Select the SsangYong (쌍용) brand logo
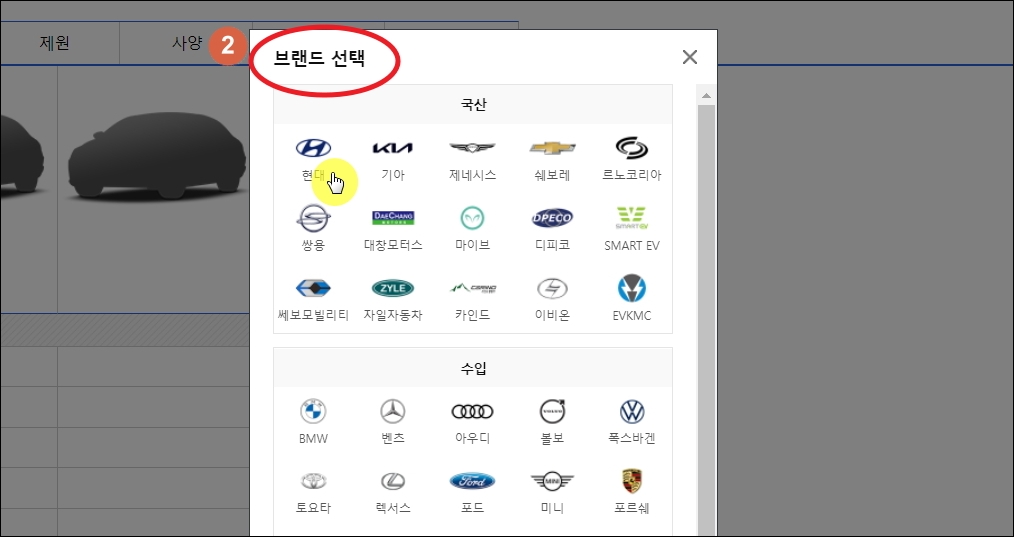 314,218
